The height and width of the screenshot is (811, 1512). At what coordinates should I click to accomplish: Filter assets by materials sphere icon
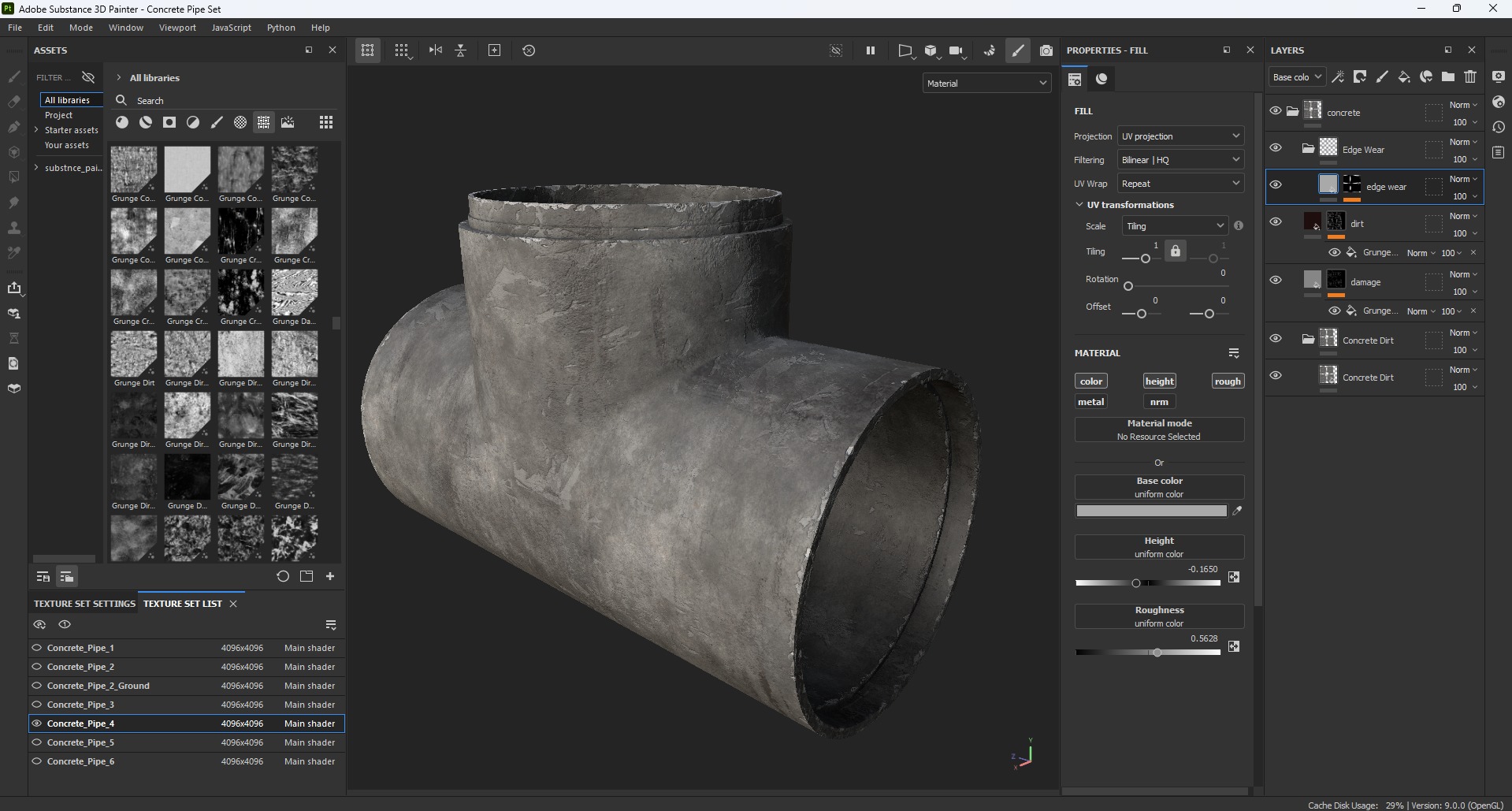[122, 122]
